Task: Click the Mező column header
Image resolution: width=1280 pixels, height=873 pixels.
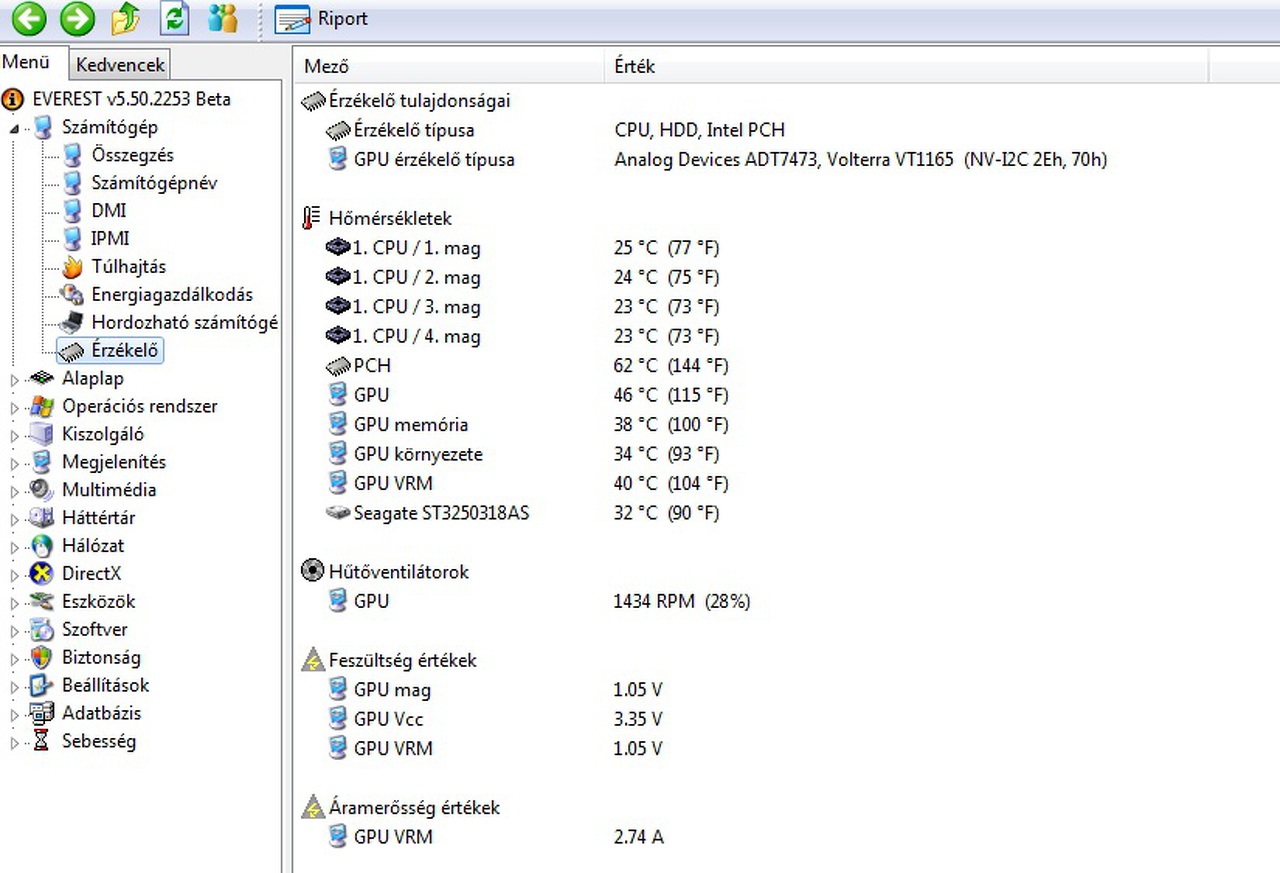Action: click(448, 67)
